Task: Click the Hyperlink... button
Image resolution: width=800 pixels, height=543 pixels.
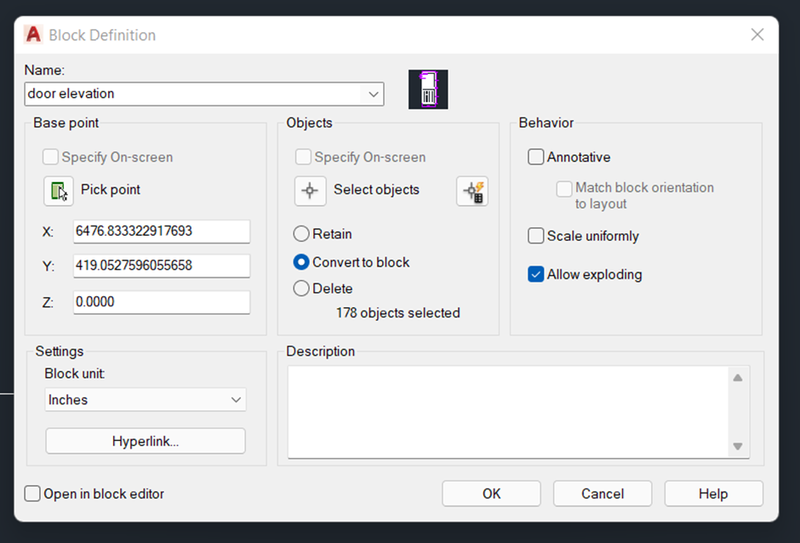Action: point(145,441)
